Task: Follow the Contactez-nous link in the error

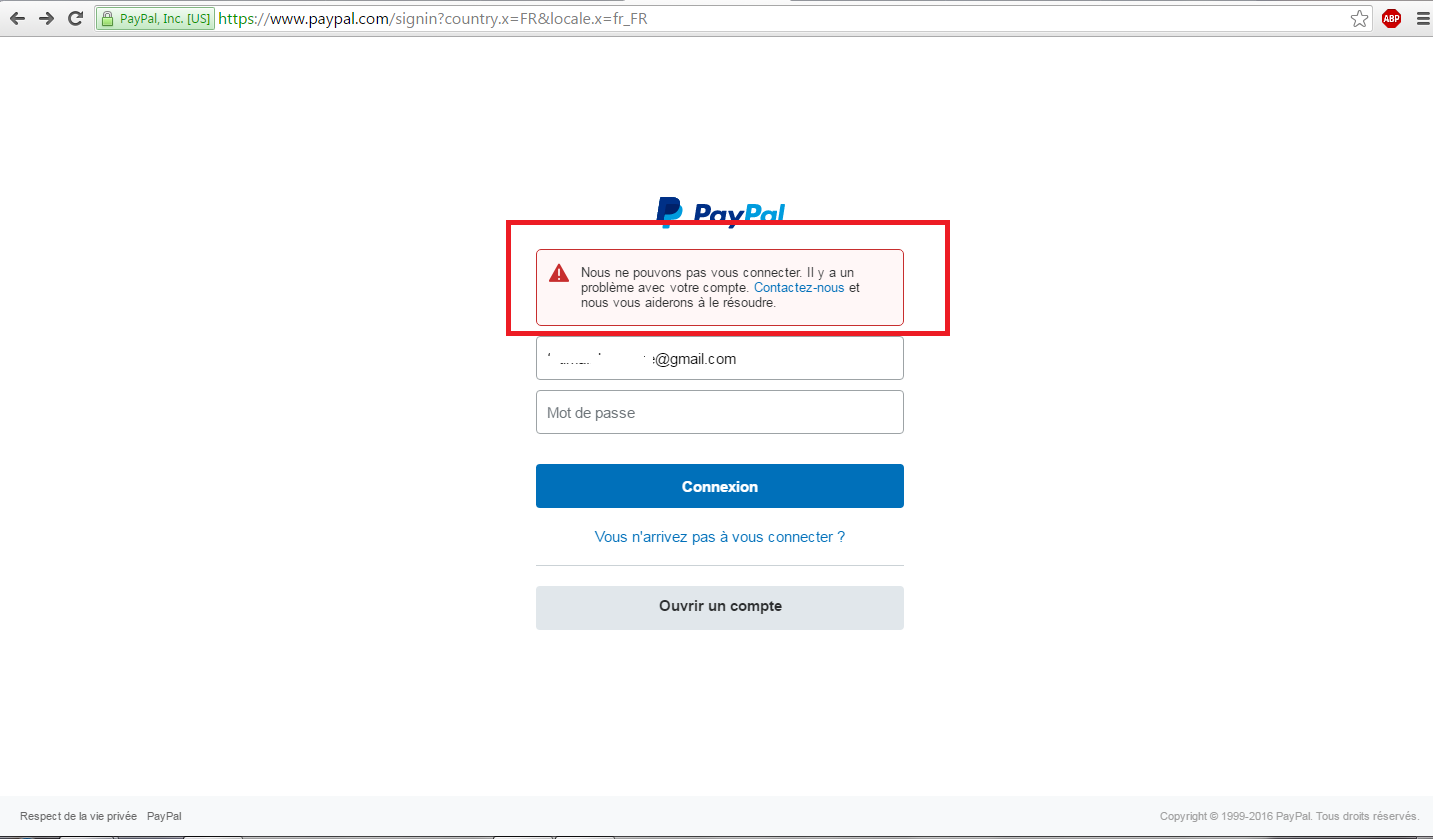Action: click(x=799, y=288)
